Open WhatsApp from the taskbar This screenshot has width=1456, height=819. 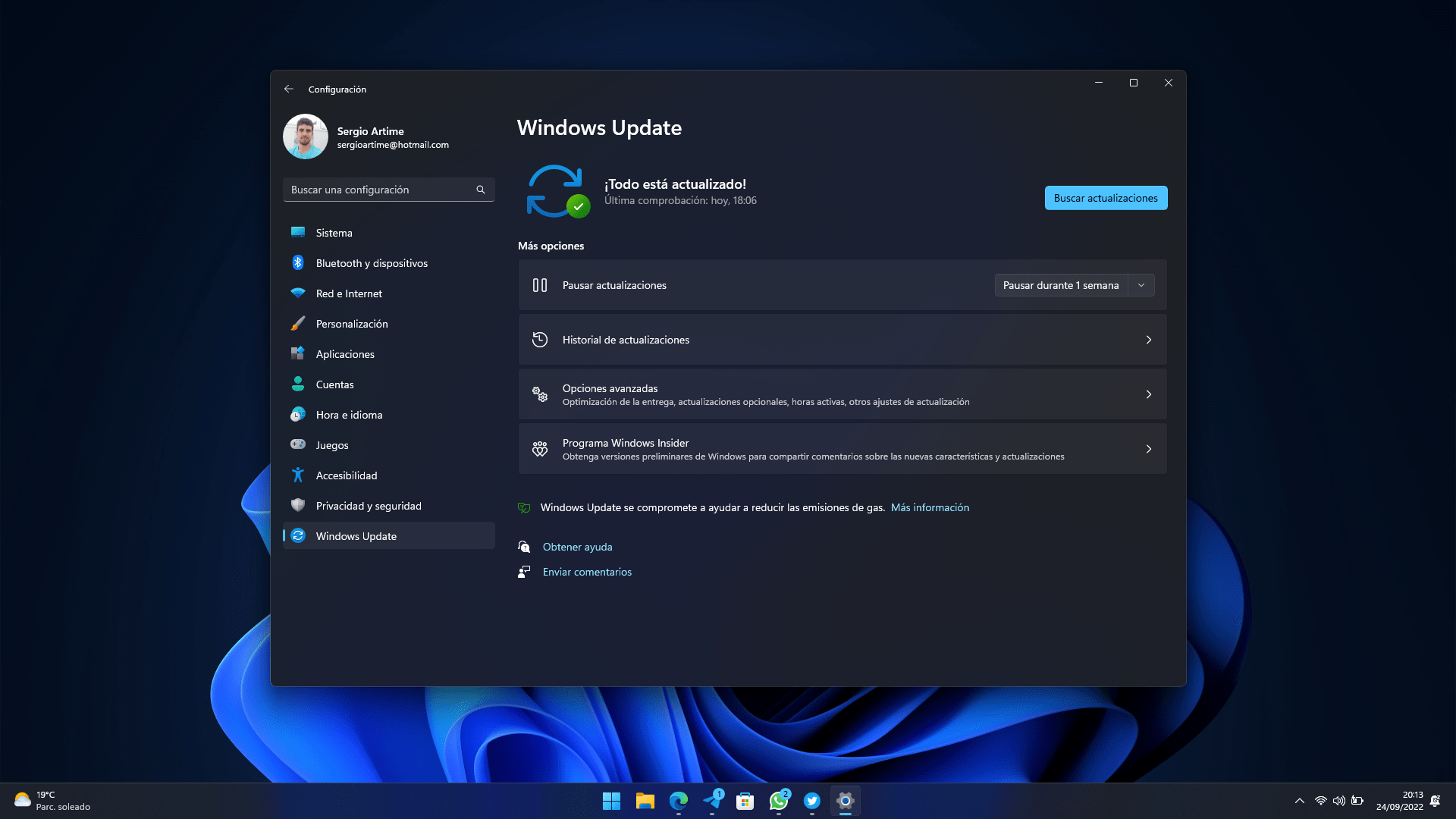coord(778,801)
